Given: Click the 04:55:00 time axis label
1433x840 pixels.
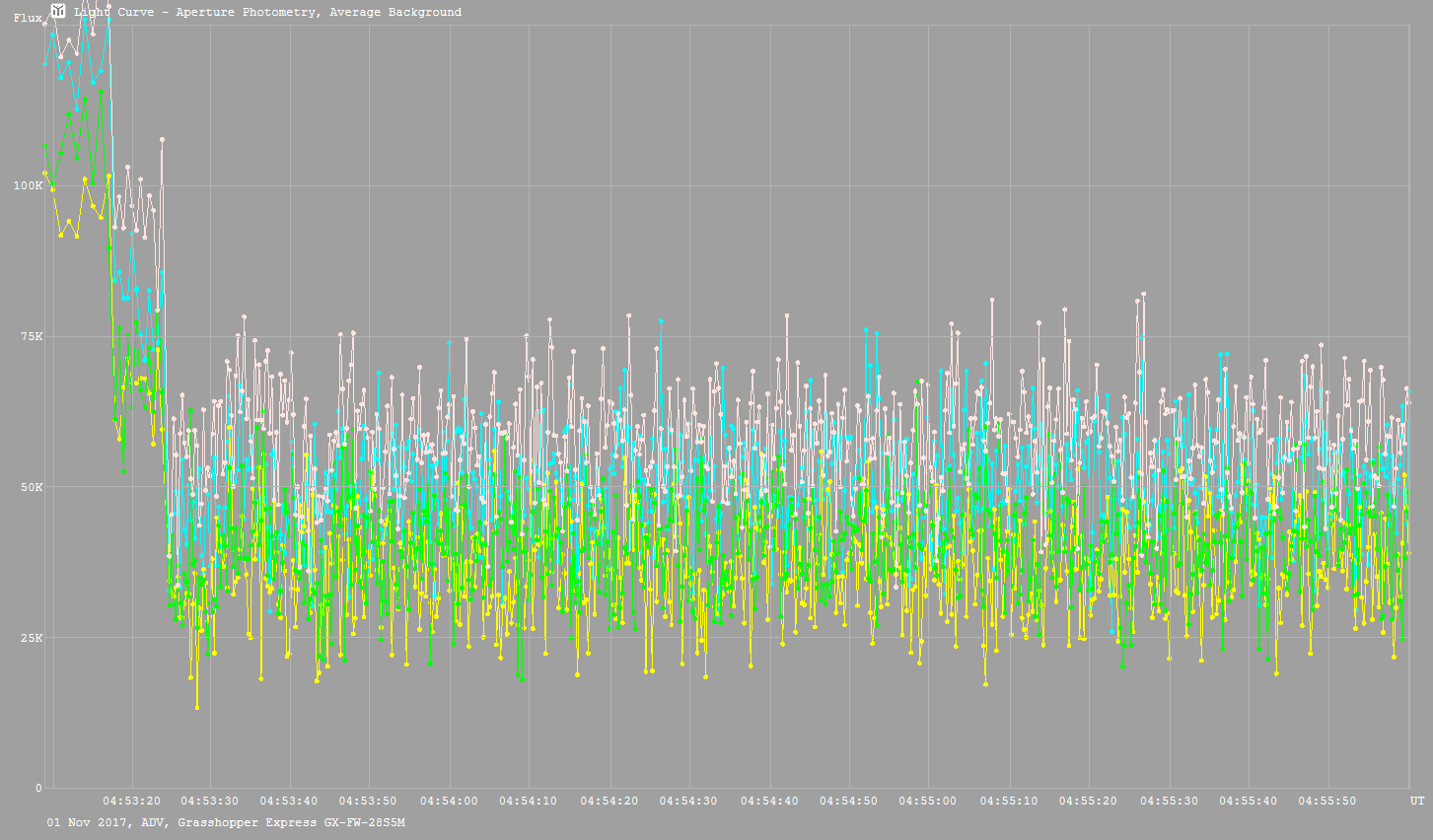Looking at the screenshot, I should [x=928, y=802].
